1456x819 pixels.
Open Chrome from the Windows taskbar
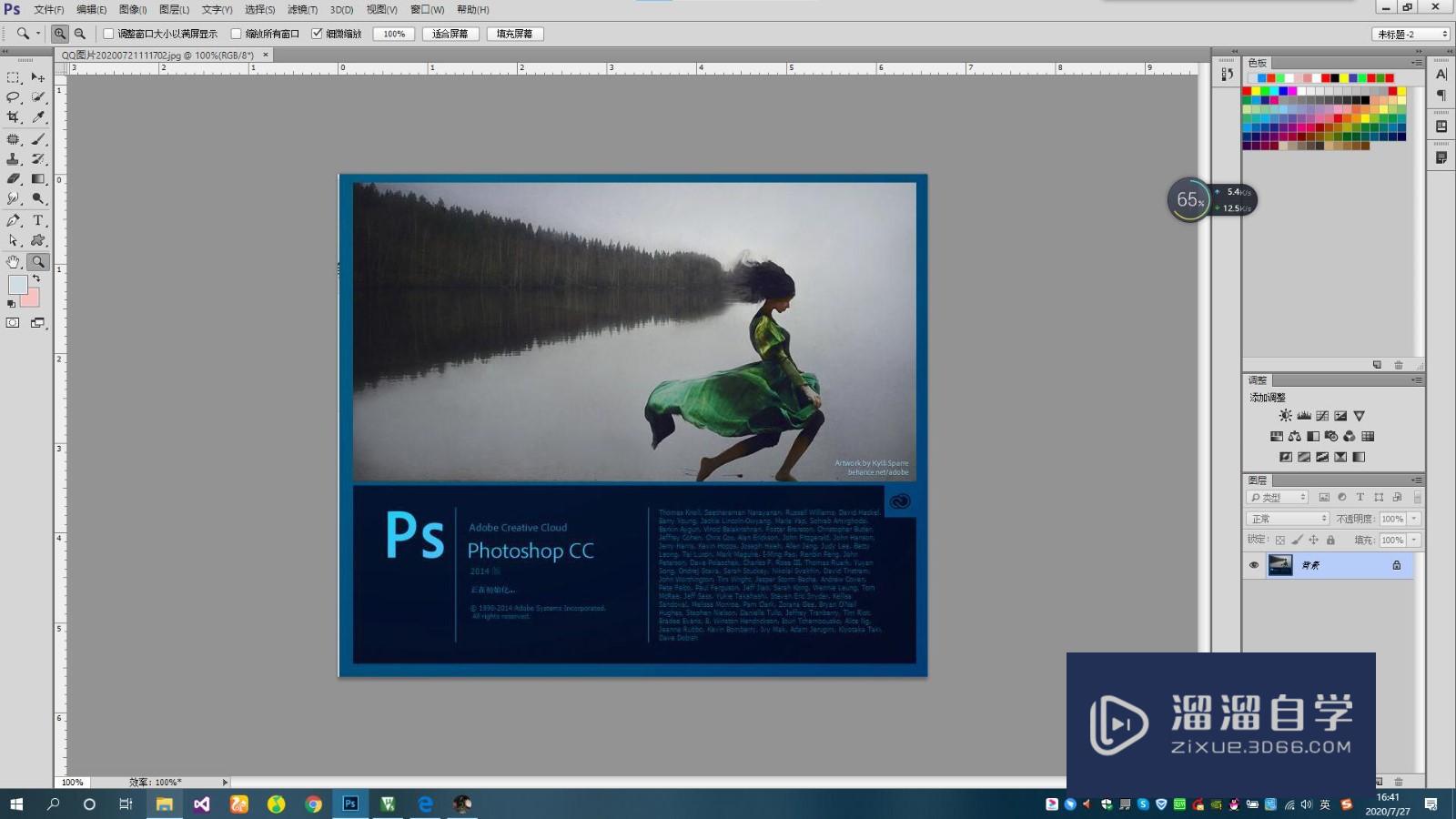click(313, 804)
